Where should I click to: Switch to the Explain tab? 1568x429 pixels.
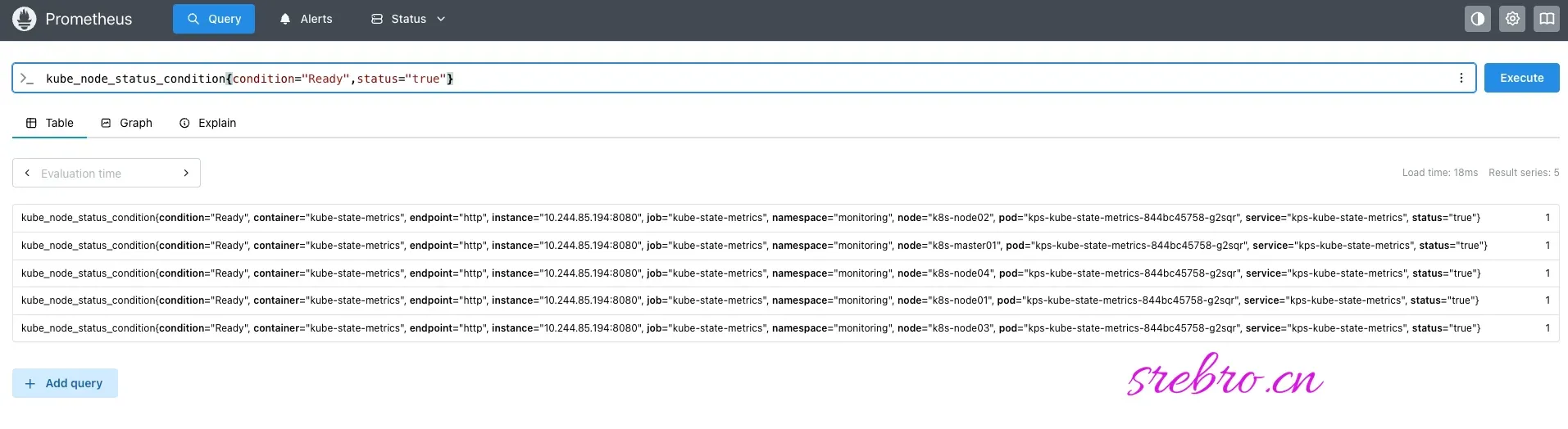tap(208, 123)
